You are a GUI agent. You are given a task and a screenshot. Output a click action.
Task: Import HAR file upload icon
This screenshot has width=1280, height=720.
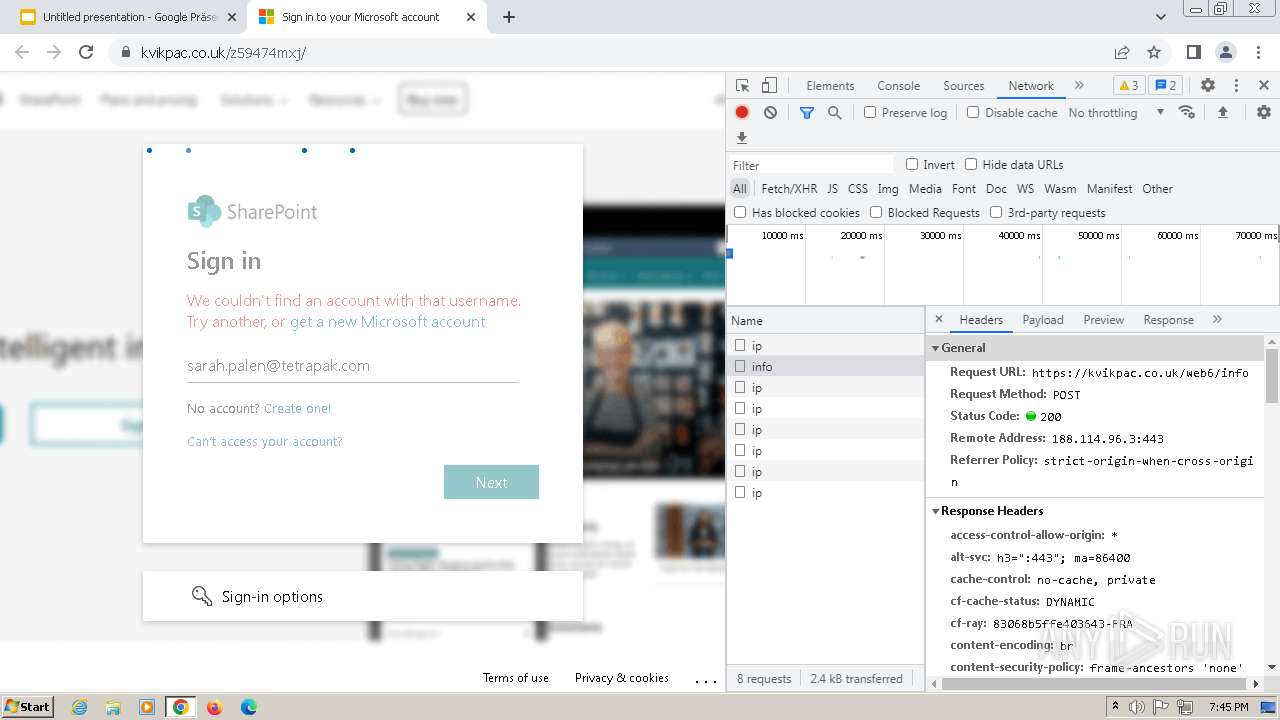click(x=1222, y=112)
